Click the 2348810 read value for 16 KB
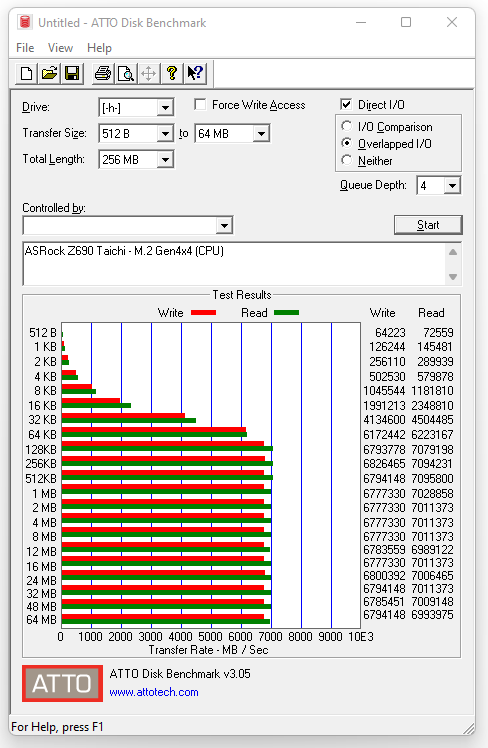 [432, 405]
